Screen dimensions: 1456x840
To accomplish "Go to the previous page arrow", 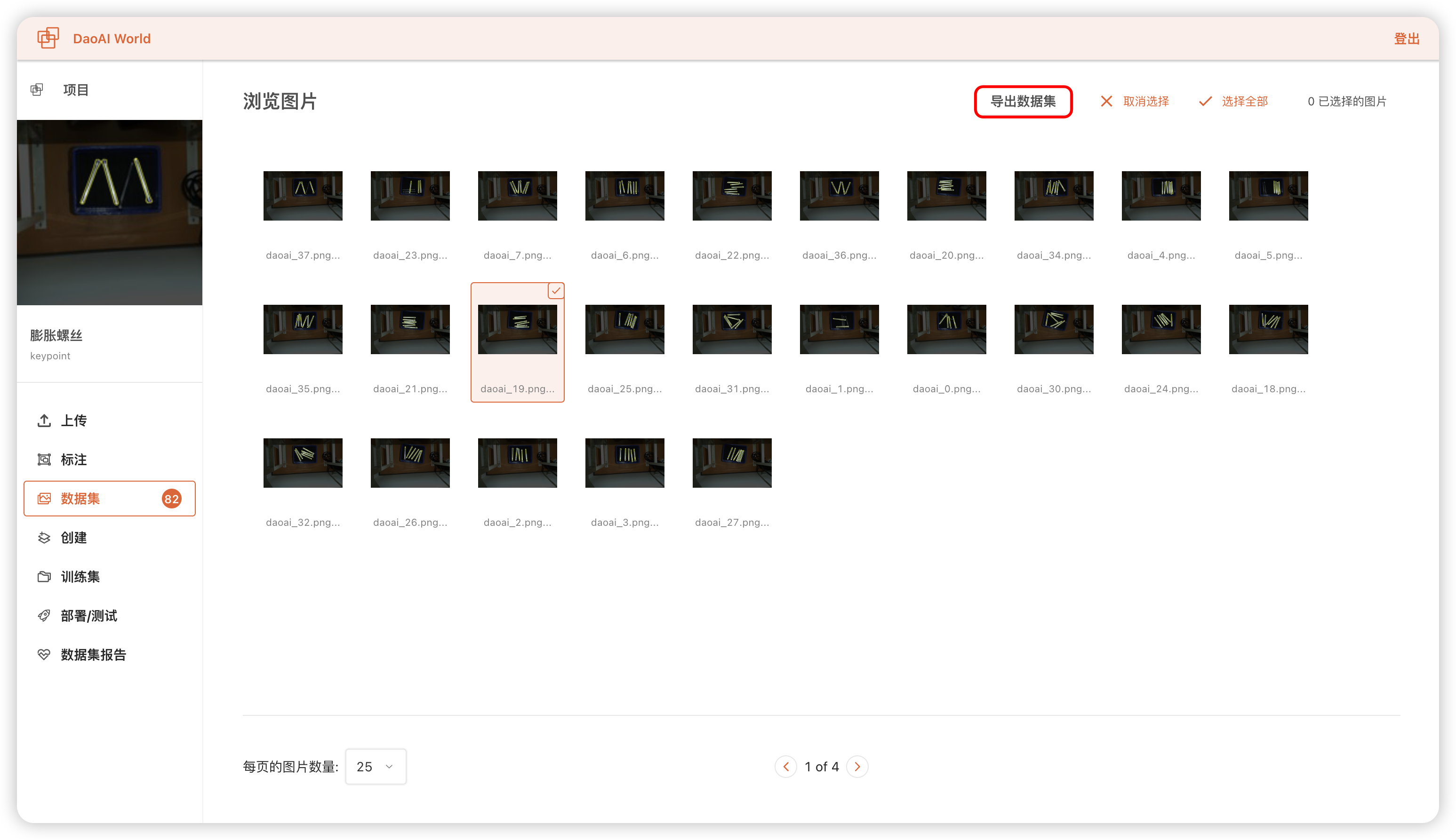I will [785, 767].
